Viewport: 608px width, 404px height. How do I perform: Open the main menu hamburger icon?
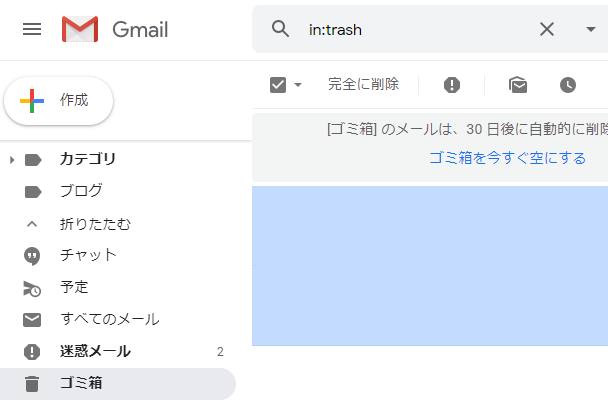(32, 29)
